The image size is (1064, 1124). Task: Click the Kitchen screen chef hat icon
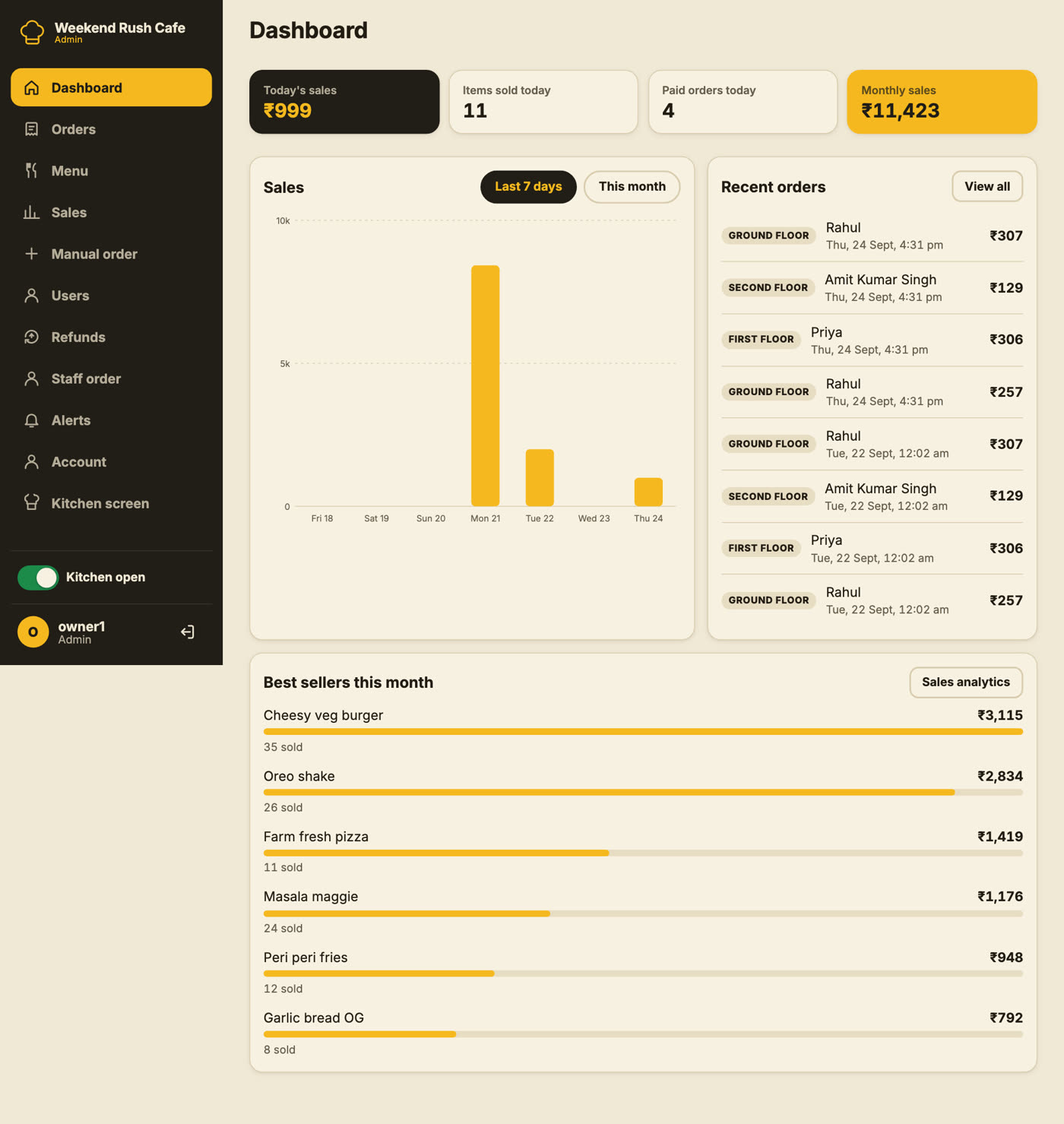point(31,503)
